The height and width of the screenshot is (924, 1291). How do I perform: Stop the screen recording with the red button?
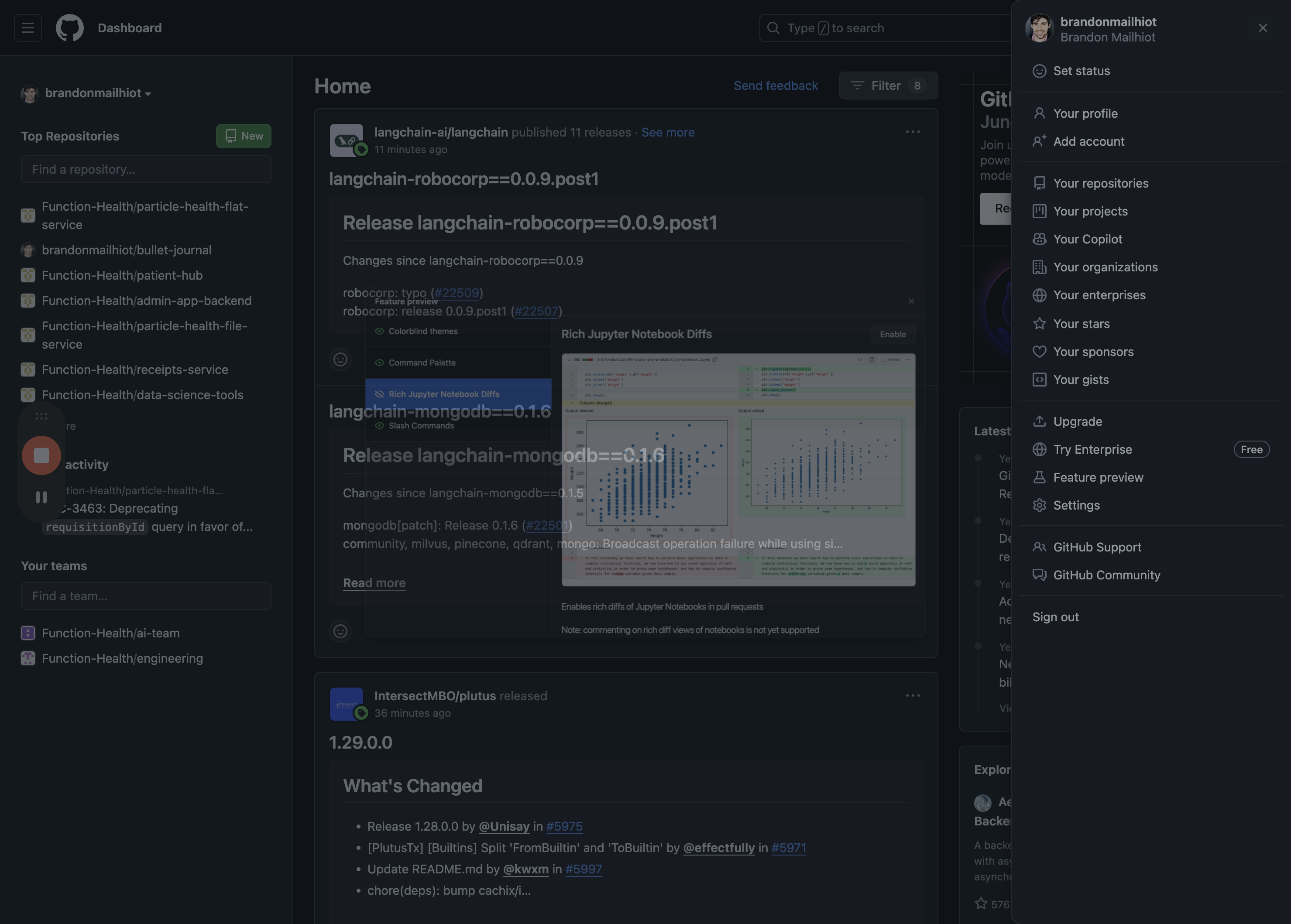click(x=41, y=455)
